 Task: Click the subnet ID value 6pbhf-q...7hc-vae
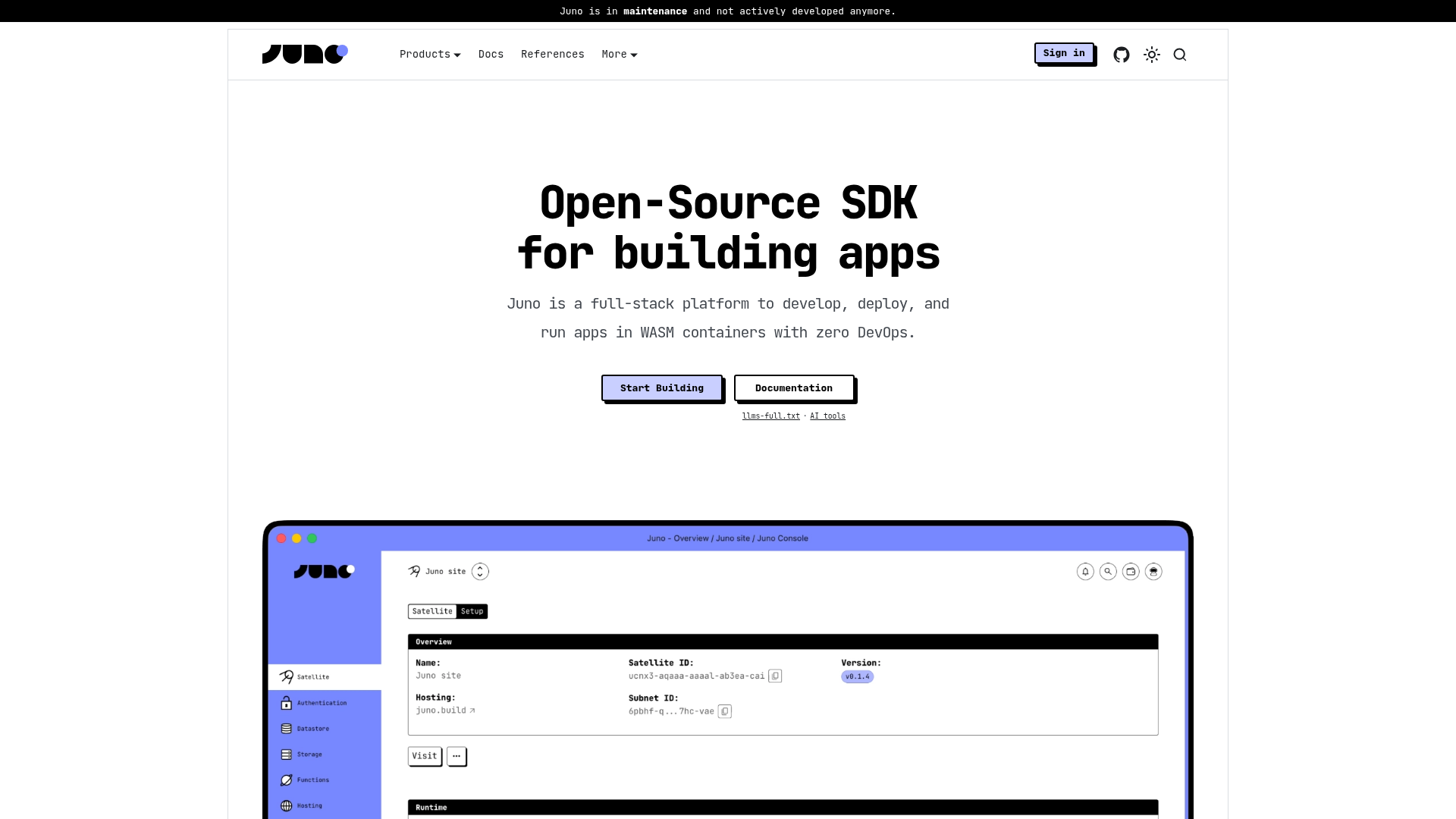(671, 711)
